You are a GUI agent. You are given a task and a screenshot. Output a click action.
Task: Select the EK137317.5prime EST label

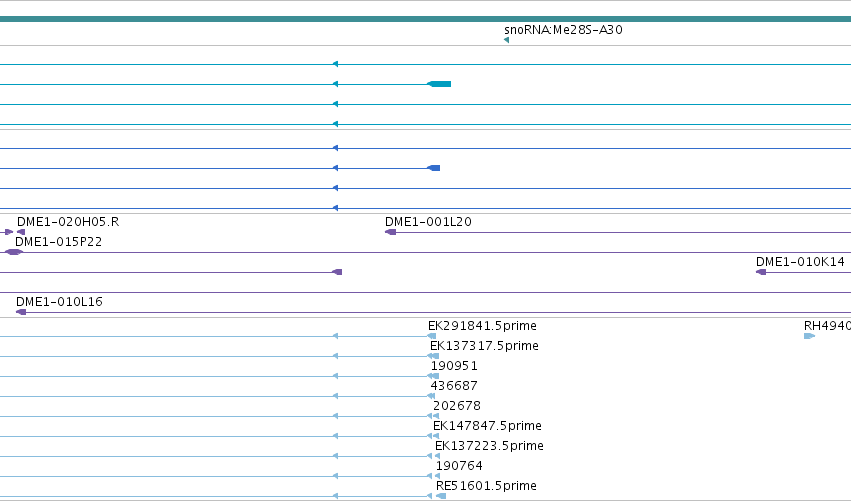[484, 346]
